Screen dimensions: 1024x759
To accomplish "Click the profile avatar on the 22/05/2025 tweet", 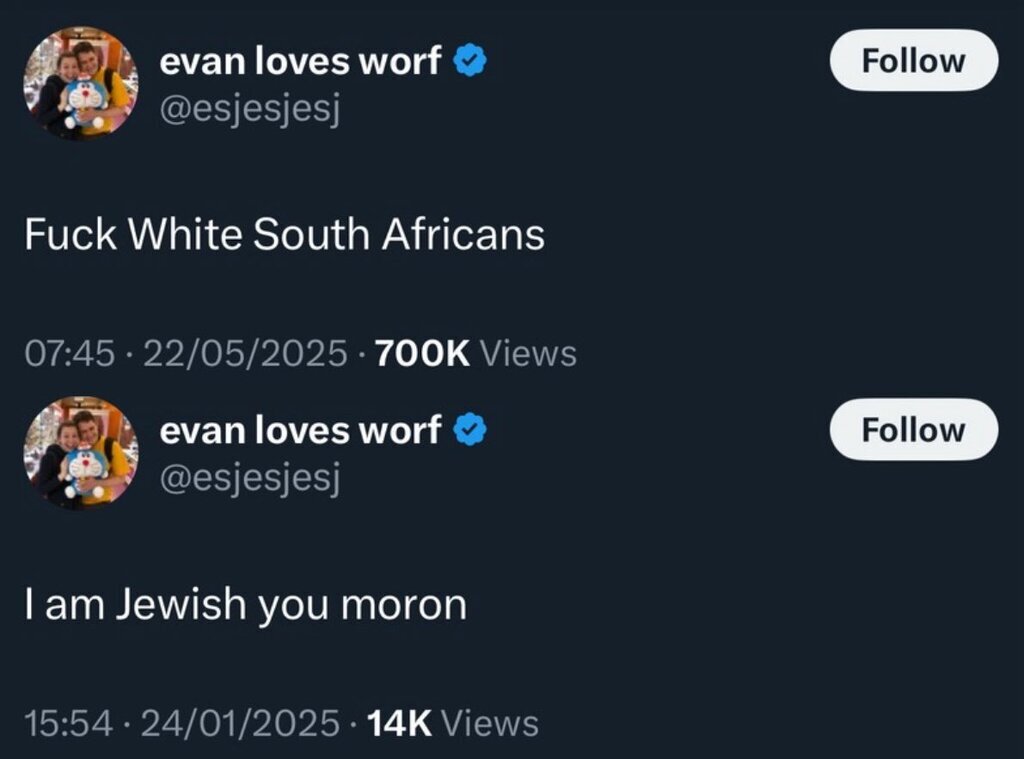I will [81, 83].
